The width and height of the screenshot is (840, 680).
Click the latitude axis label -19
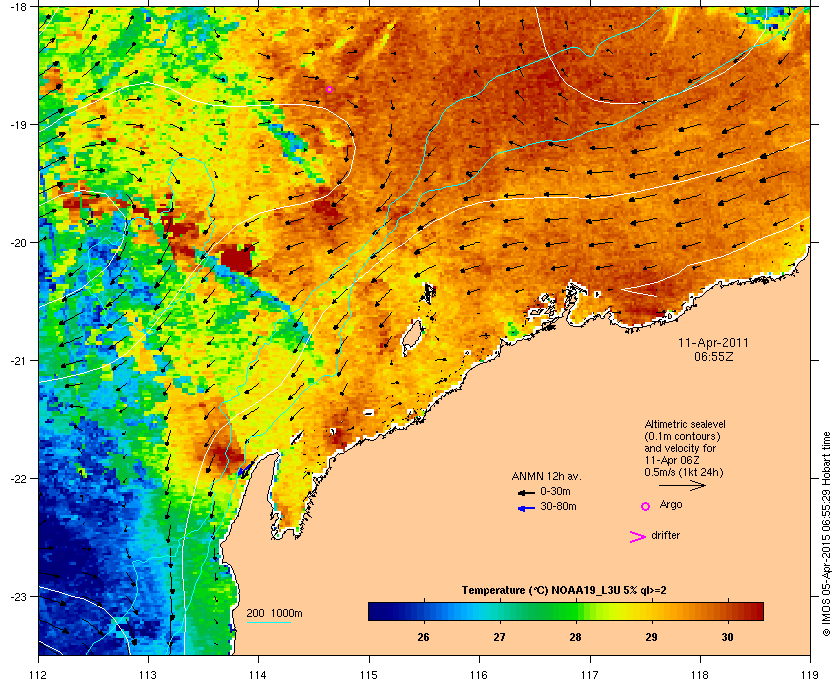pyautogui.click(x=19, y=124)
